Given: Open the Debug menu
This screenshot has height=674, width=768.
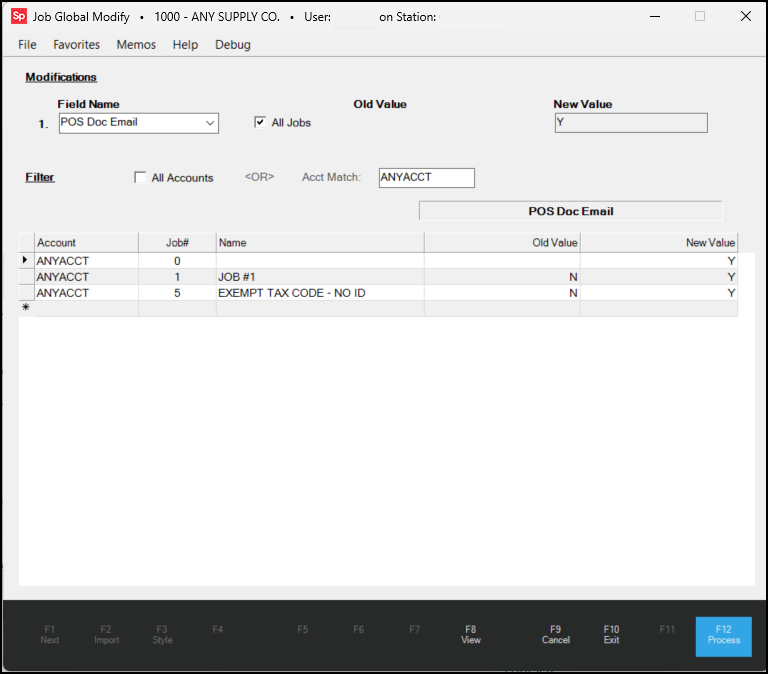Looking at the screenshot, I should pyautogui.click(x=233, y=45).
